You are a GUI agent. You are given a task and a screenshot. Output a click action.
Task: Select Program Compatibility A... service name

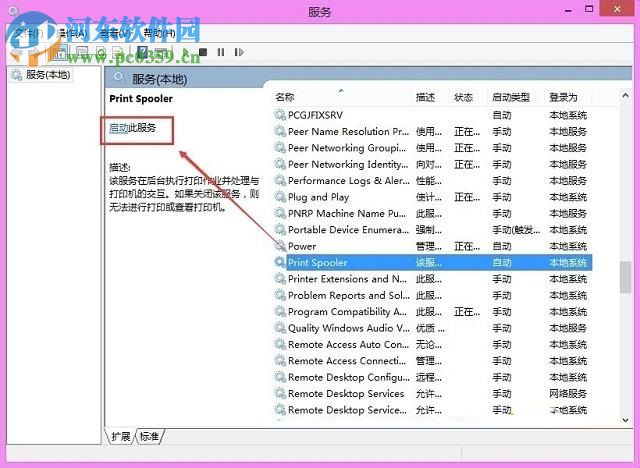[x=347, y=312]
